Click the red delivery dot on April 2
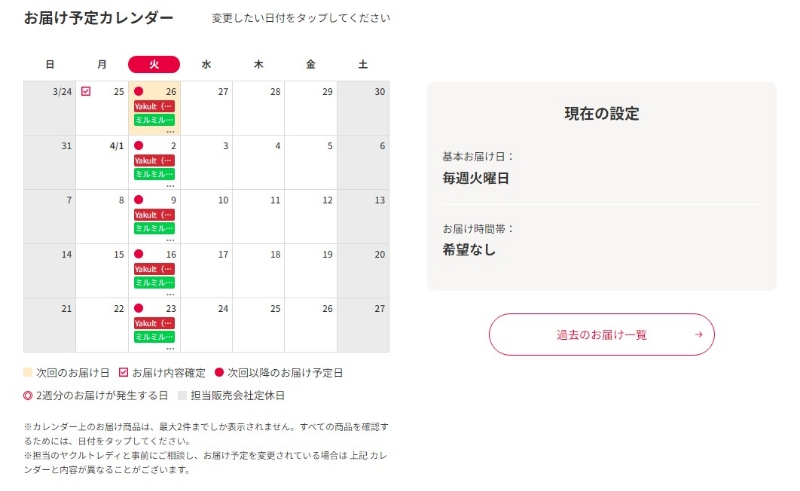The image size is (800, 491). coord(138,145)
